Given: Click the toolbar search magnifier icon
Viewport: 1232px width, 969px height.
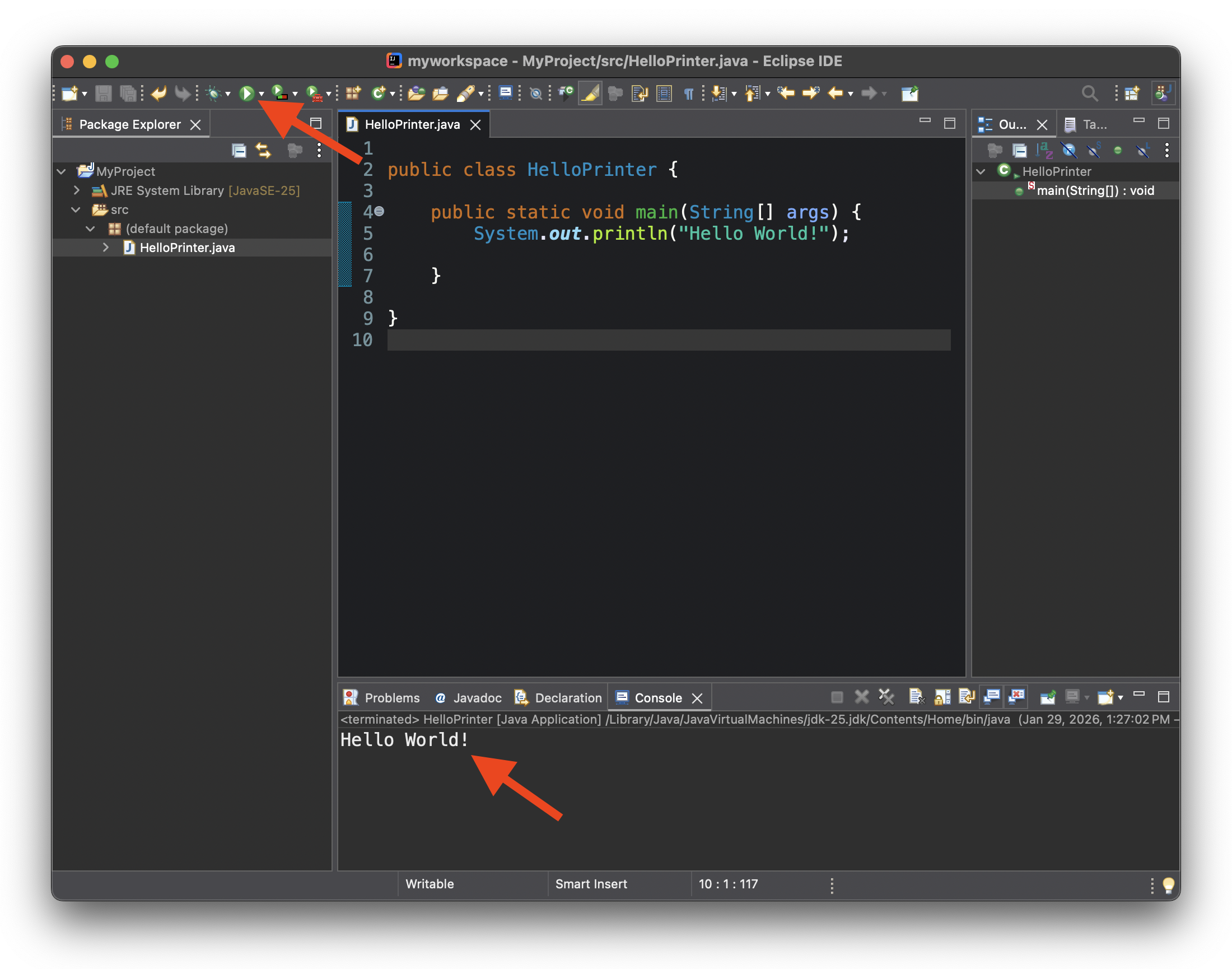Looking at the screenshot, I should tap(1089, 94).
